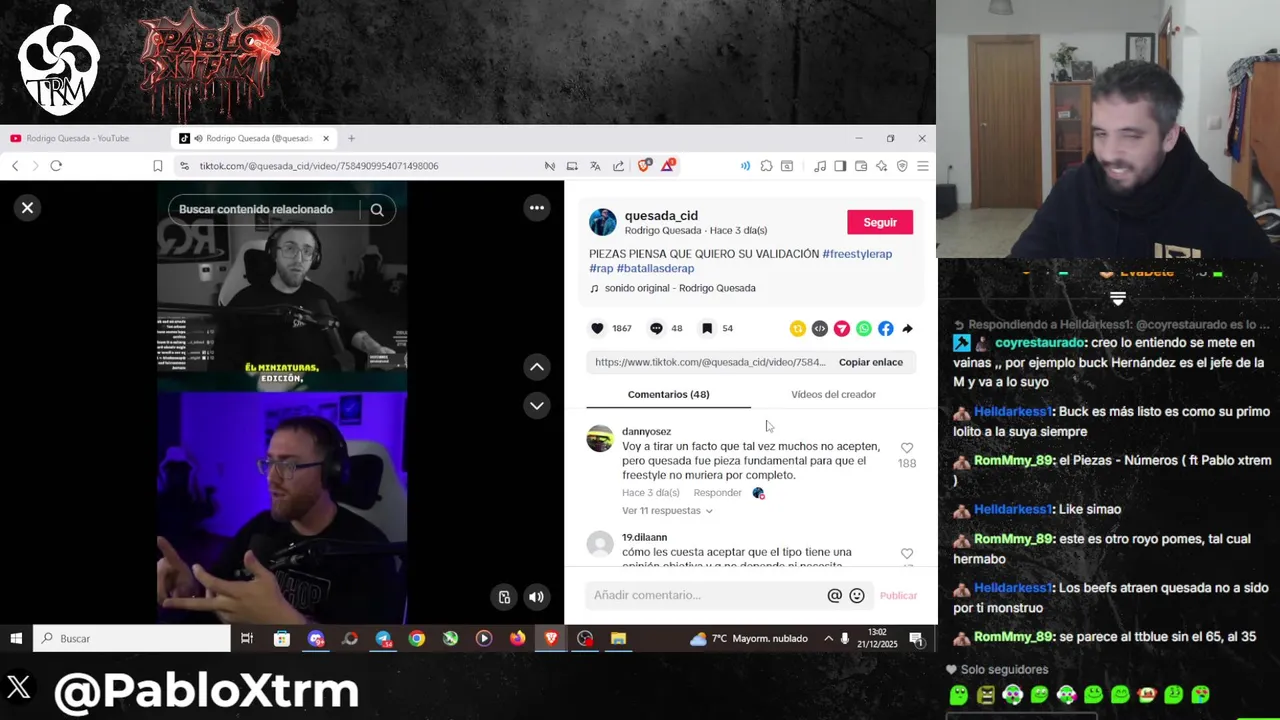Image resolution: width=1280 pixels, height=720 pixels.
Task: Share via red send icon
Action: click(841, 328)
